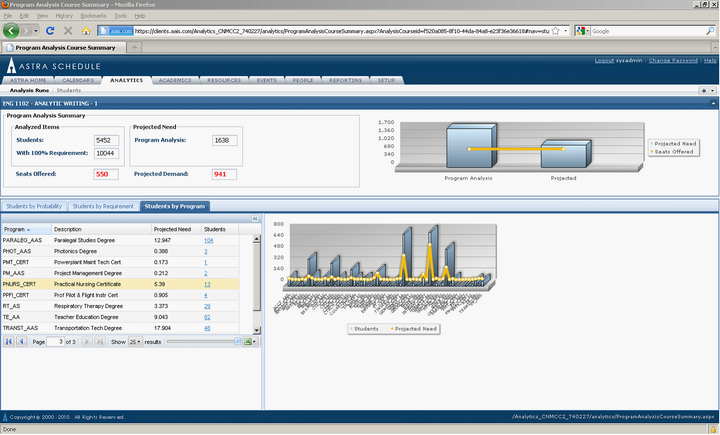The image size is (720, 435).
Task: Open the 104 students link for PARALEG_AAS
Action: click(208, 240)
